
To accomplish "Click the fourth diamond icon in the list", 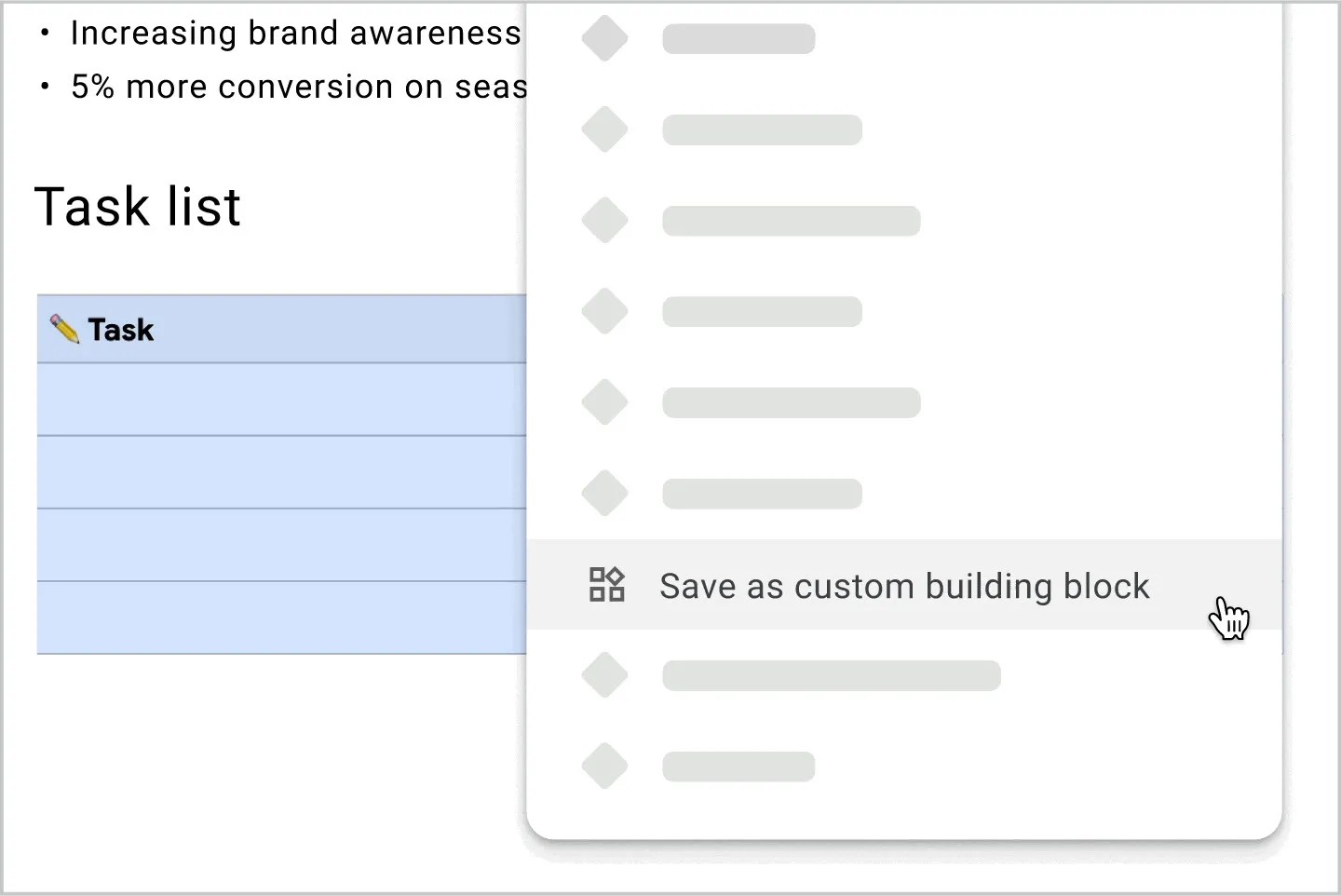I will point(604,311).
